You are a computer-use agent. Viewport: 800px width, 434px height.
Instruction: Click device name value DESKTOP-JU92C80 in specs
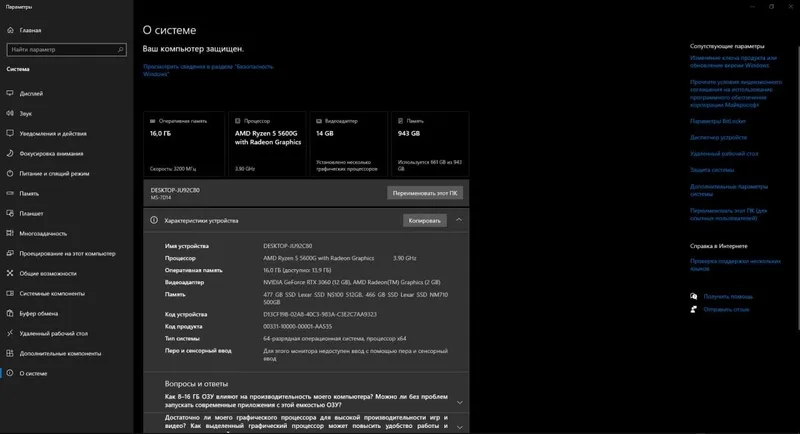point(287,246)
